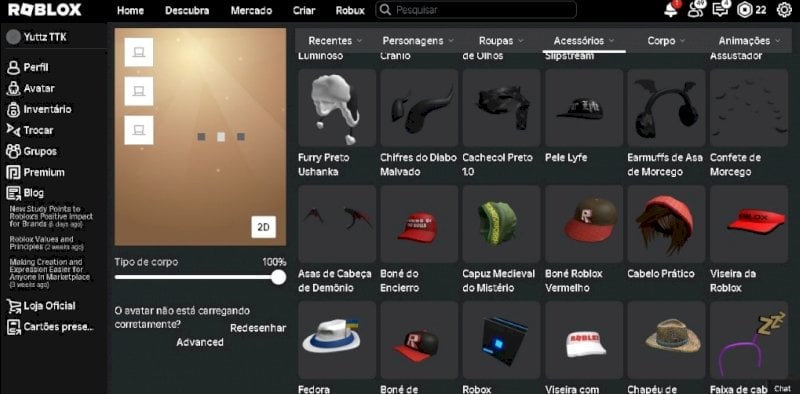Viewport: 800px width, 394px height.
Task: Select the Boné do Encierro item
Action: [419, 224]
